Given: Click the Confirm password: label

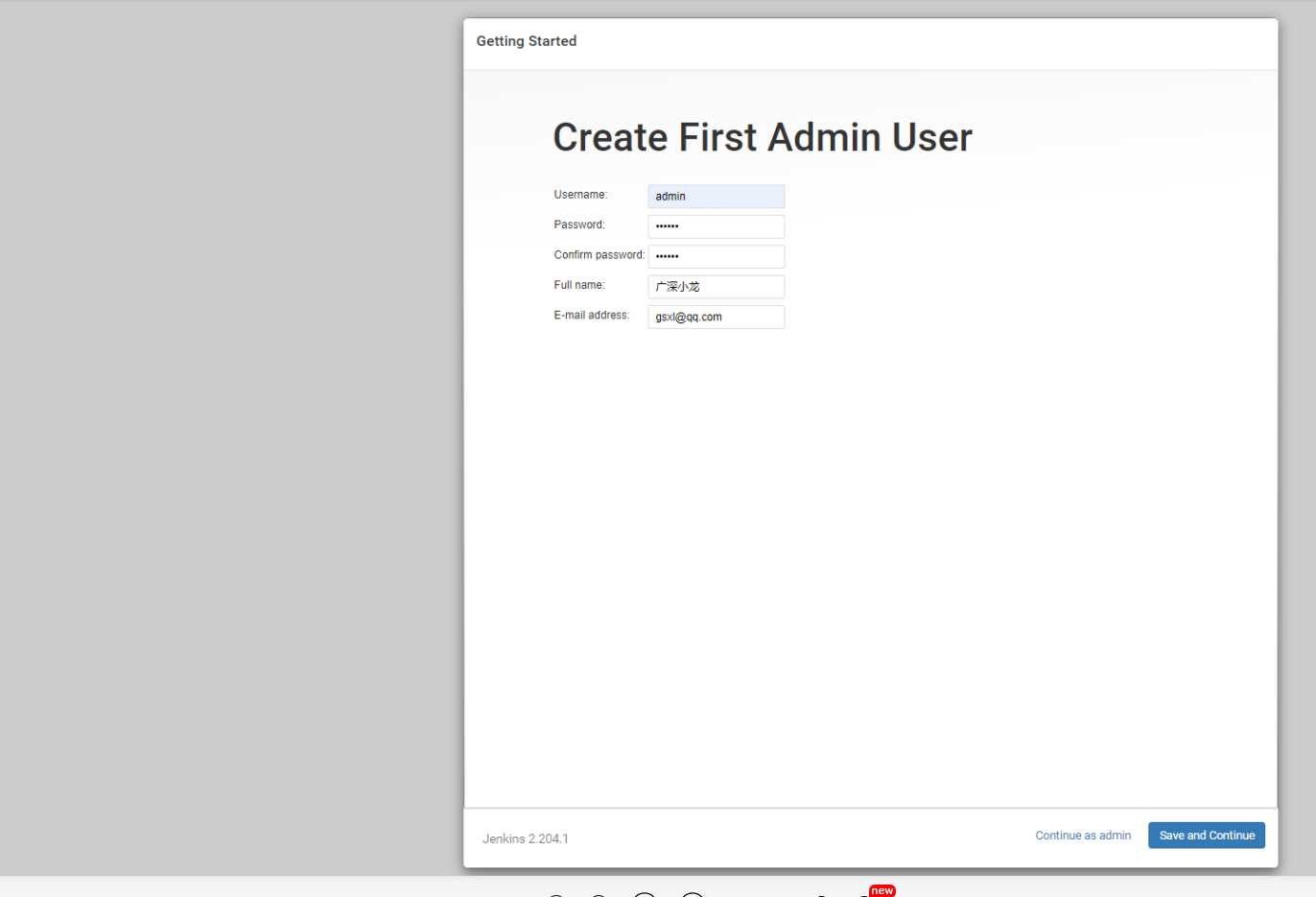Looking at the screenshot, I should (x=599, y=255).
